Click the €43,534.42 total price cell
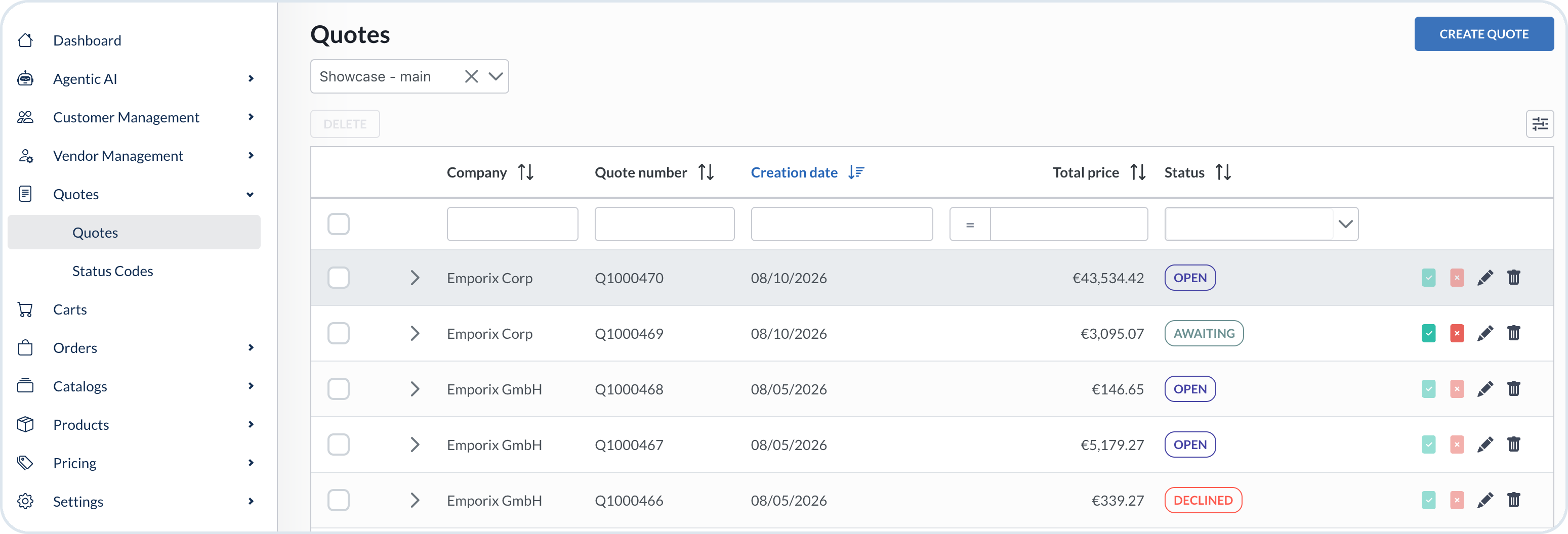 tap(1108, 278)
